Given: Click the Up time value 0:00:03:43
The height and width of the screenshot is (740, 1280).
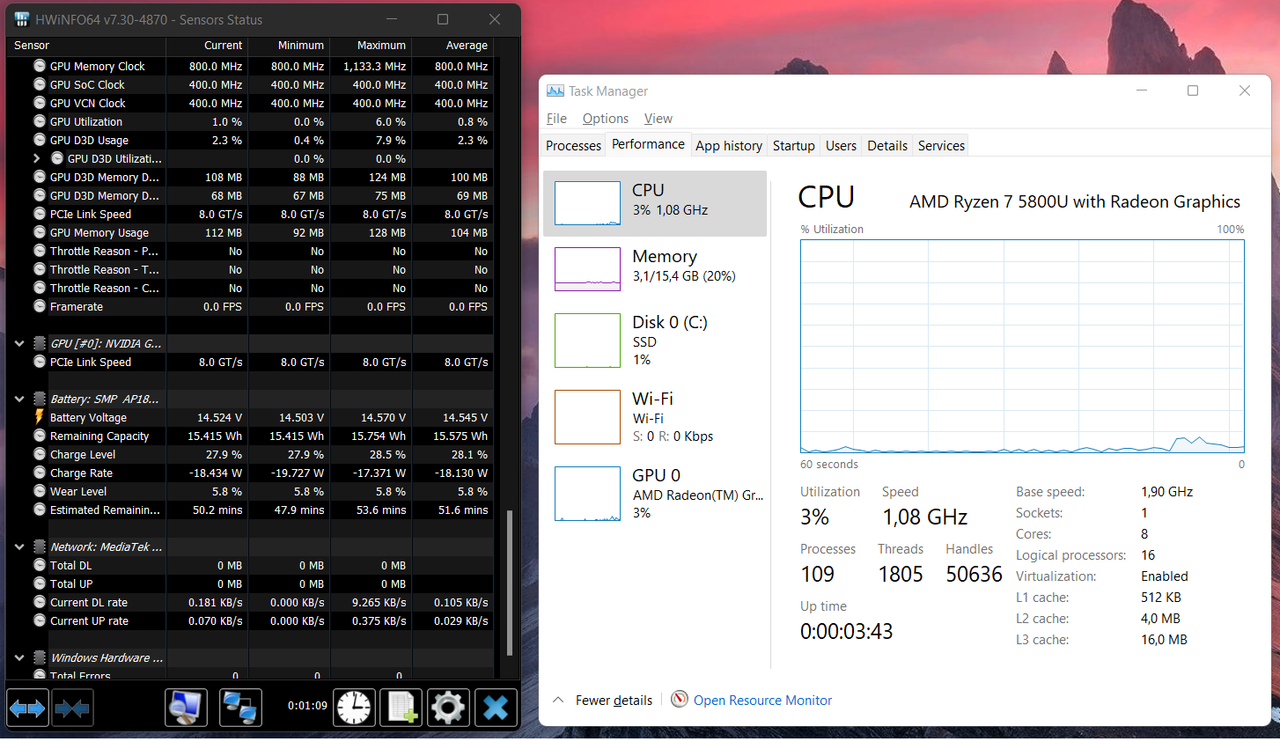Looking at the screenshot, I should [x=846, y=631].
